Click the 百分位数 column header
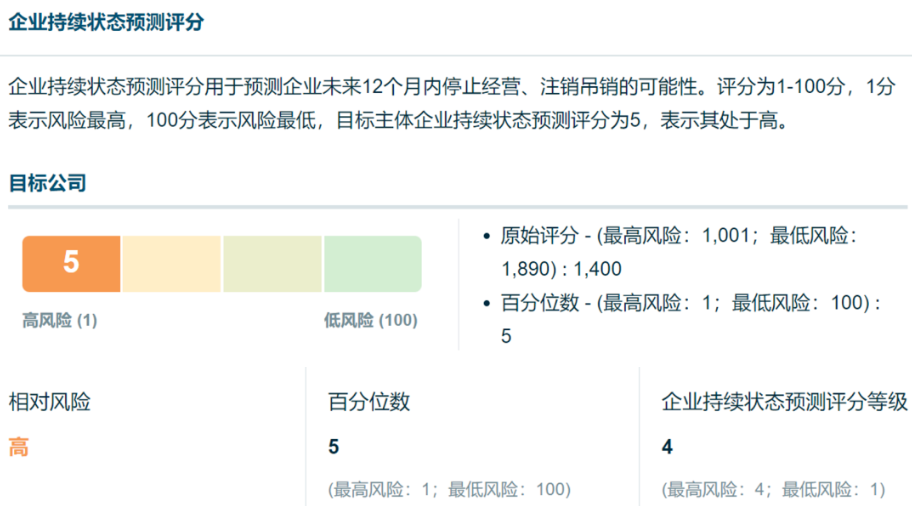The height and width of the screenshot is (519, 912). pyautogui.click(x=369, y=402)
